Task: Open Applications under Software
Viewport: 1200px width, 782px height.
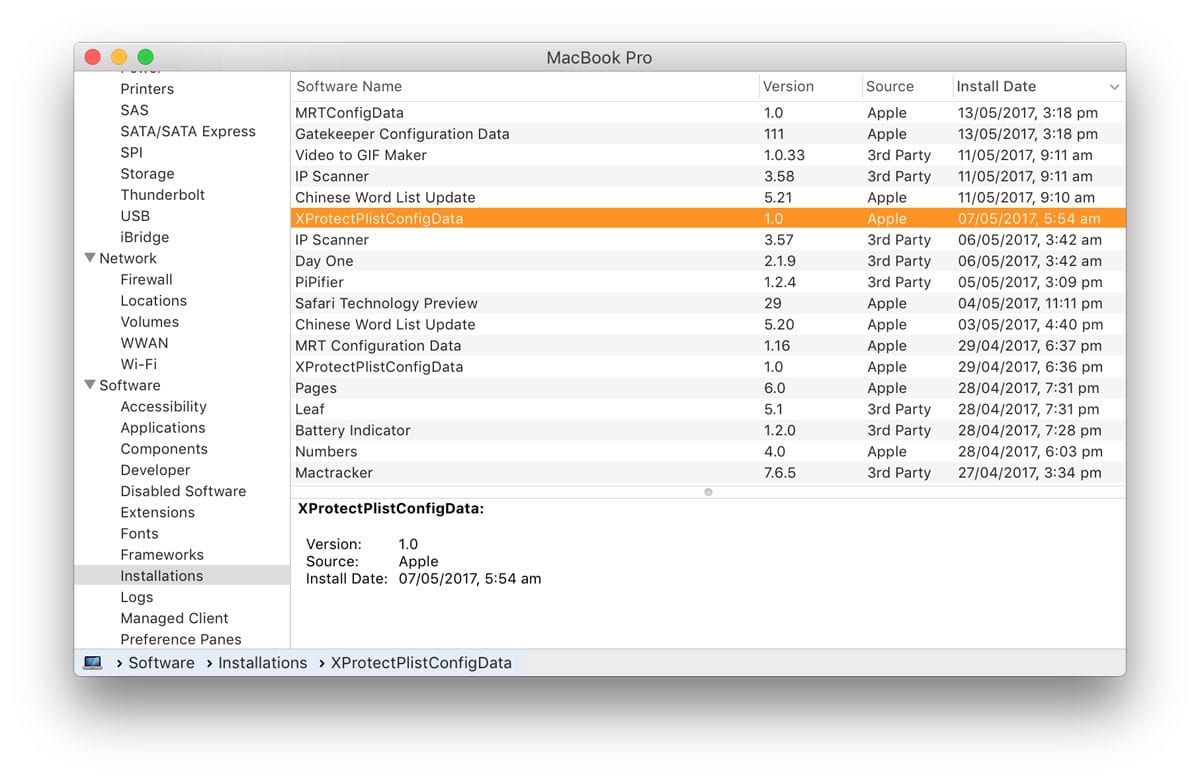Action: coord(162,427)
